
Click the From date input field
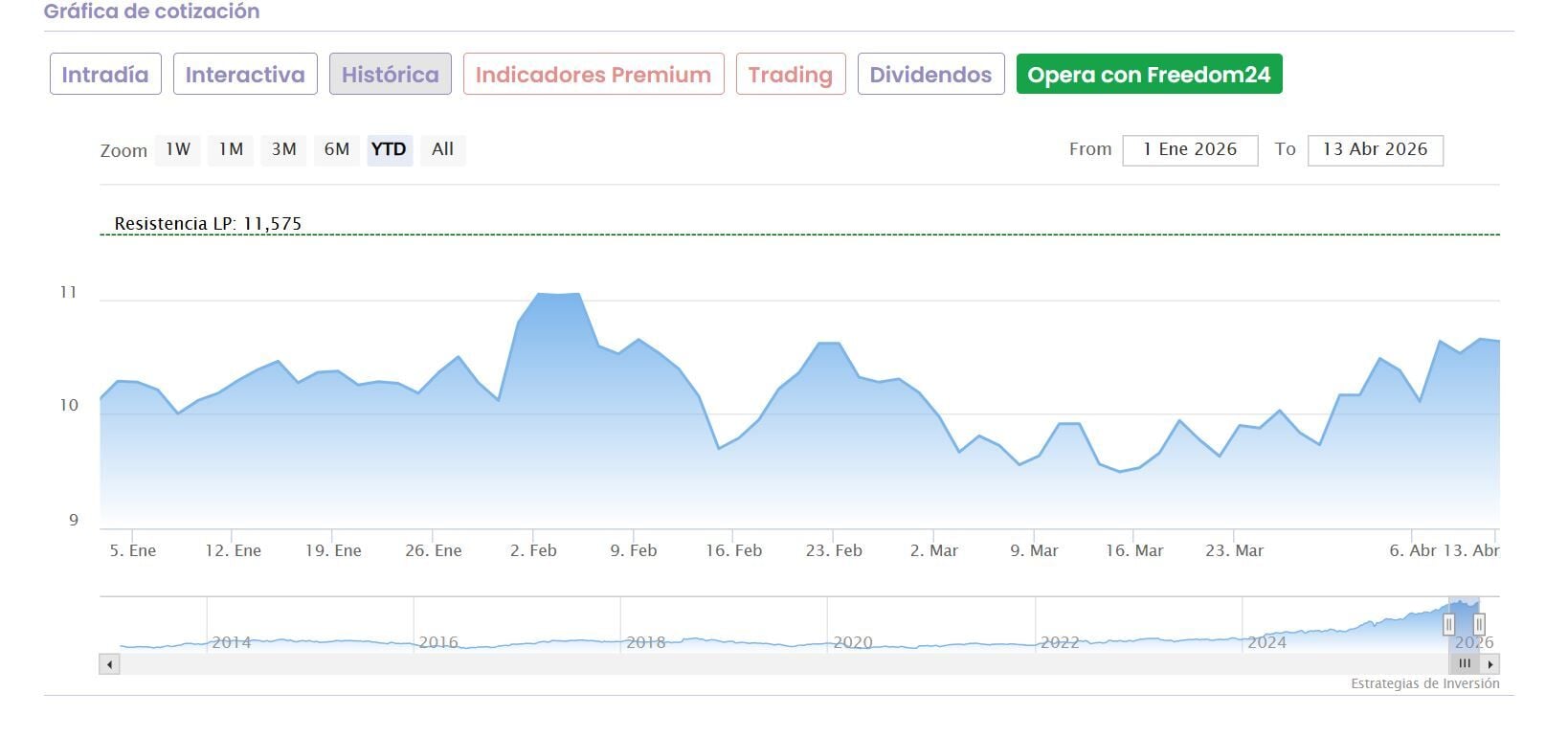pos(1190,150)
